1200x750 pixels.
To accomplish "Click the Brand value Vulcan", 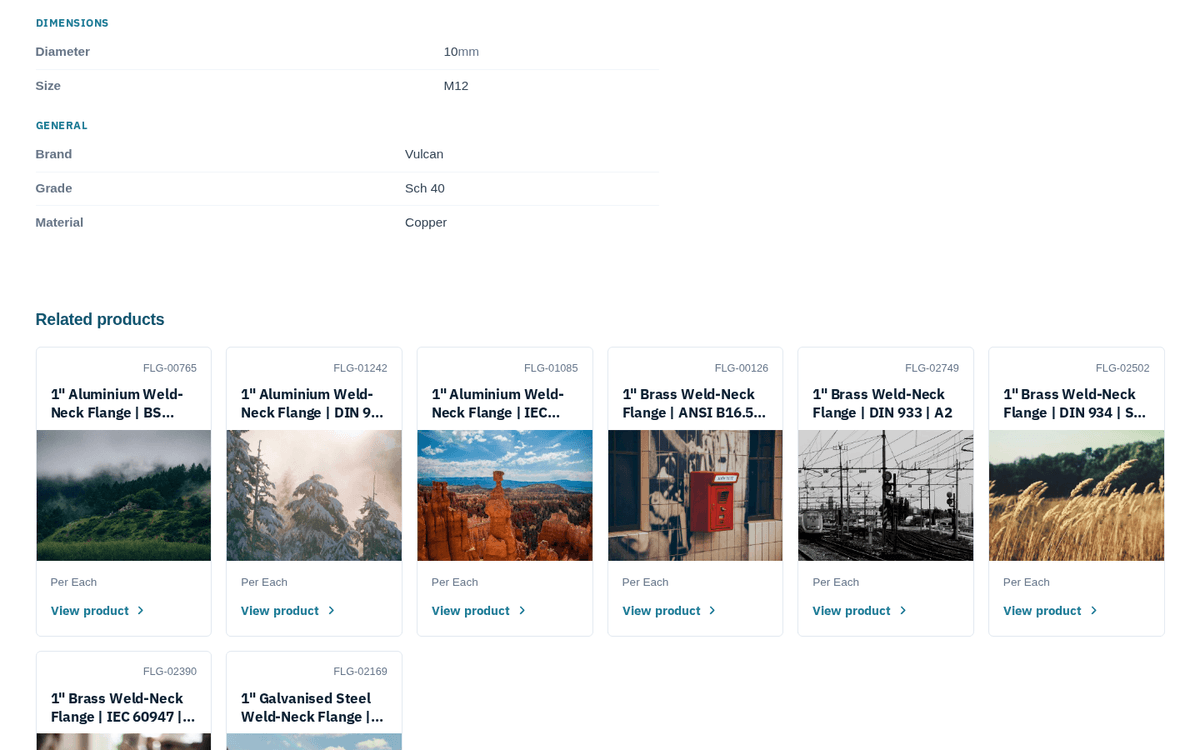I will 424,154.
